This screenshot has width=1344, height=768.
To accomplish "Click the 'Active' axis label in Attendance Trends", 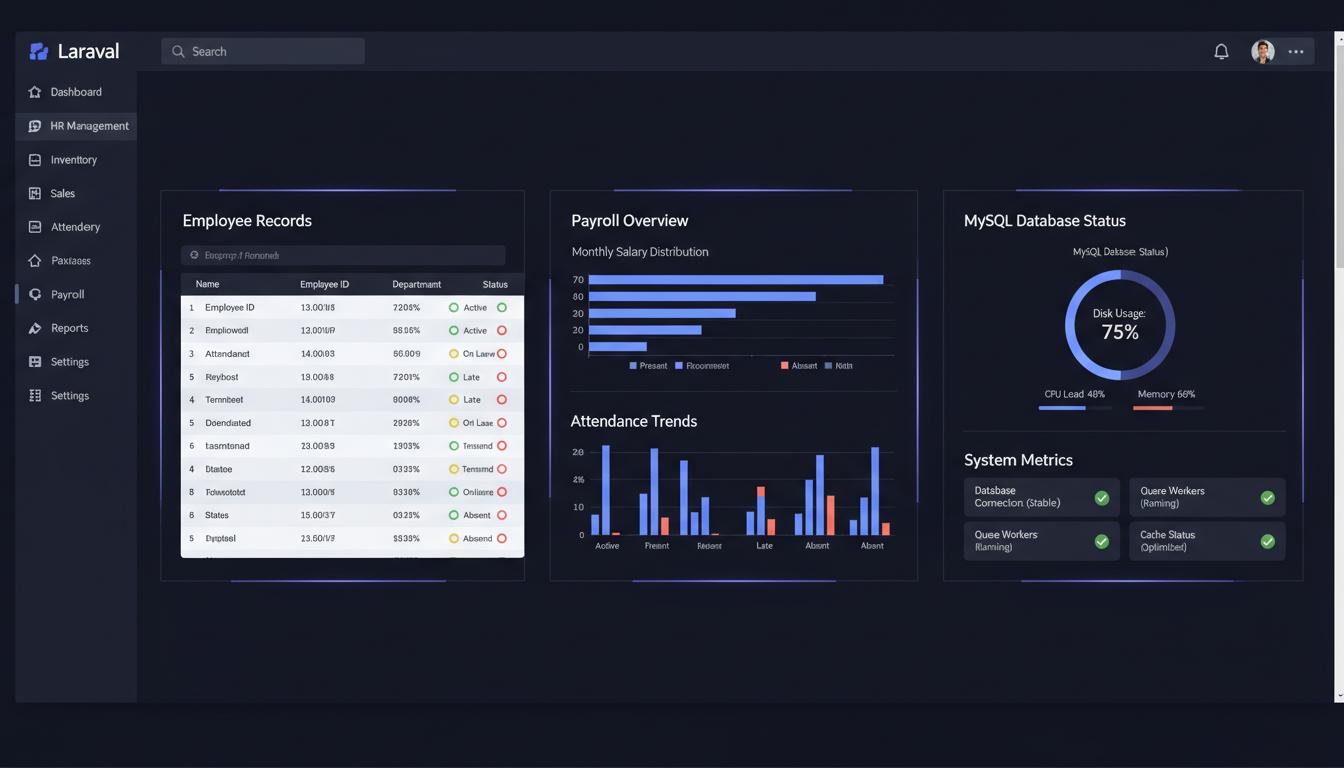I will [x=607, y=546].
